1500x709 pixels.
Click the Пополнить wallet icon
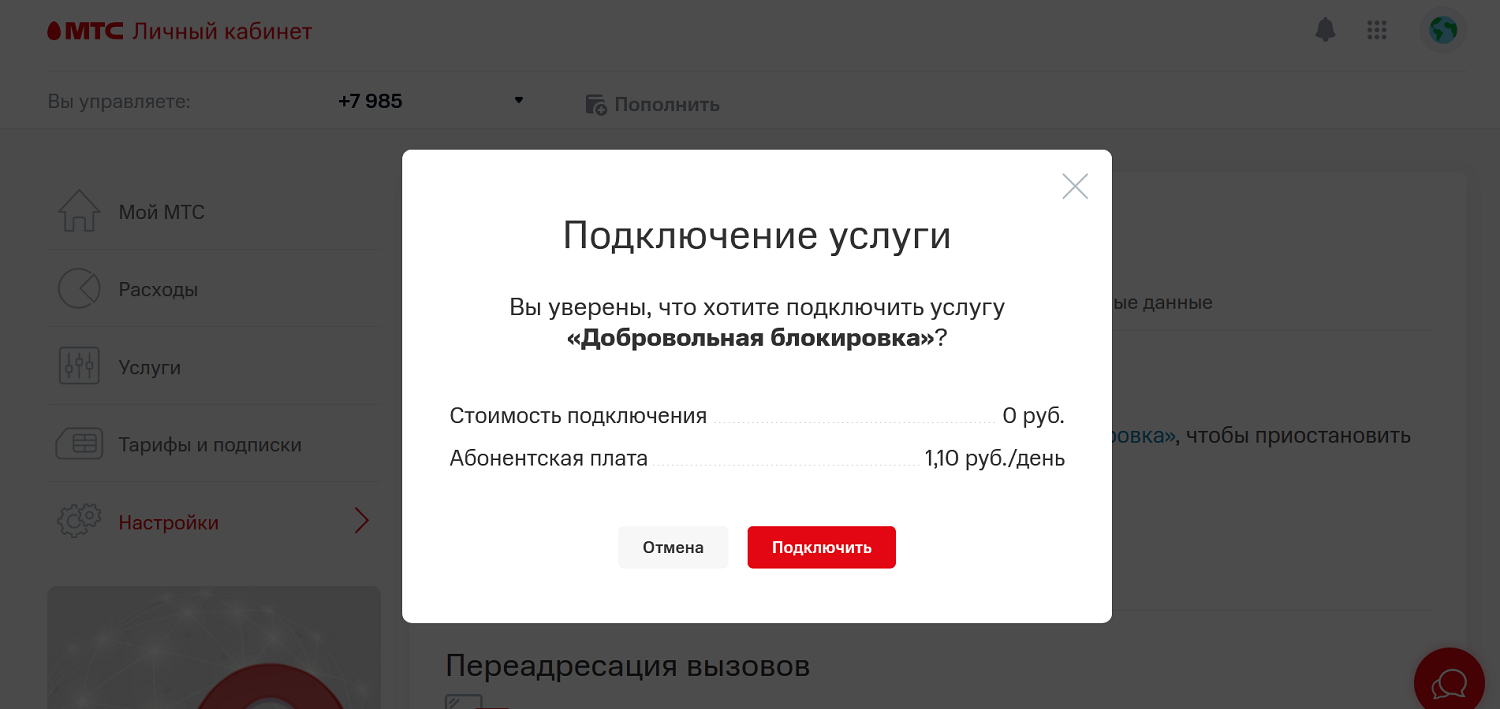[596, 104]
